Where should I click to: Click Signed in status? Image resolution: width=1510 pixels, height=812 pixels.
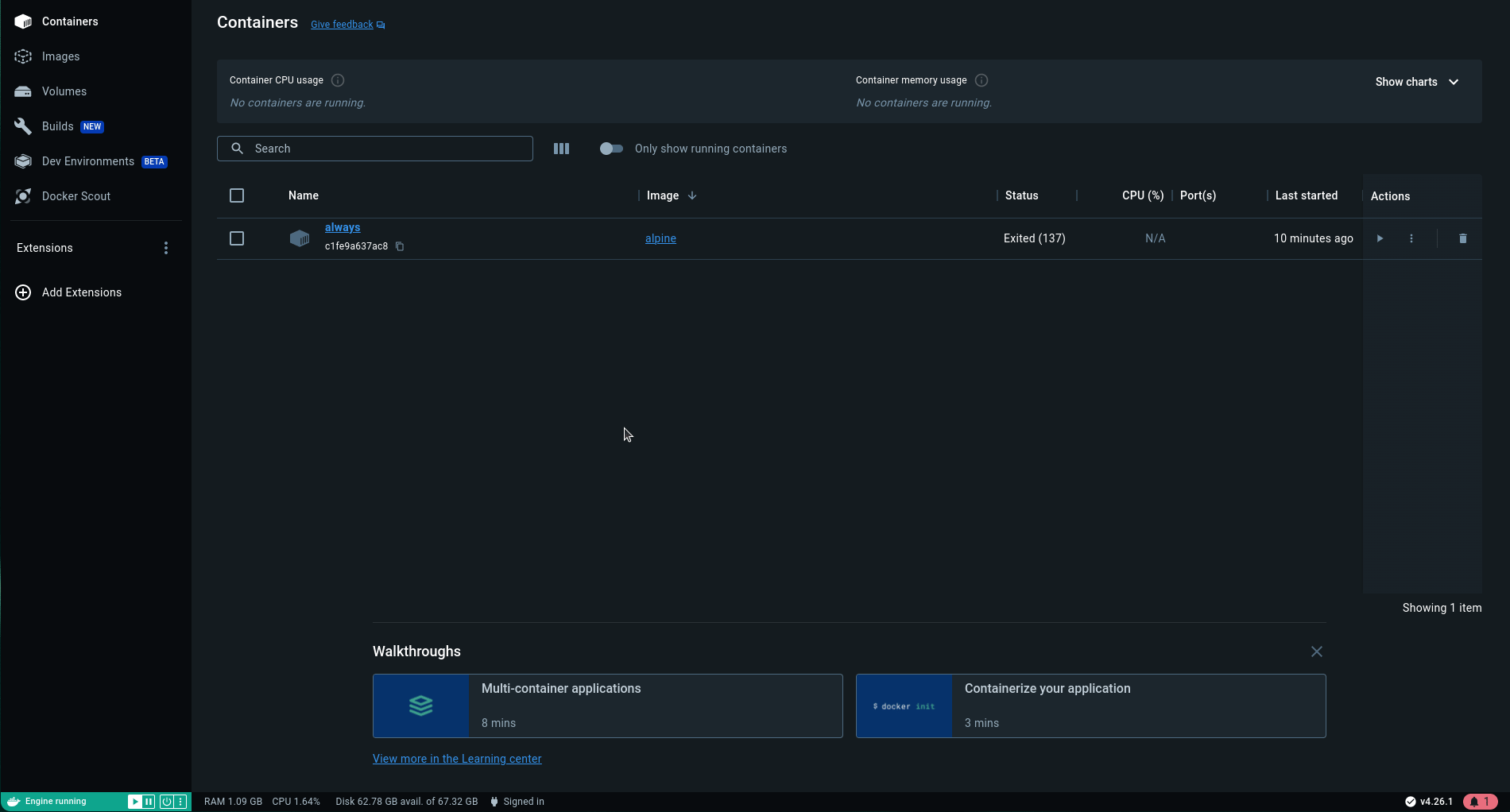click(517, 802)
